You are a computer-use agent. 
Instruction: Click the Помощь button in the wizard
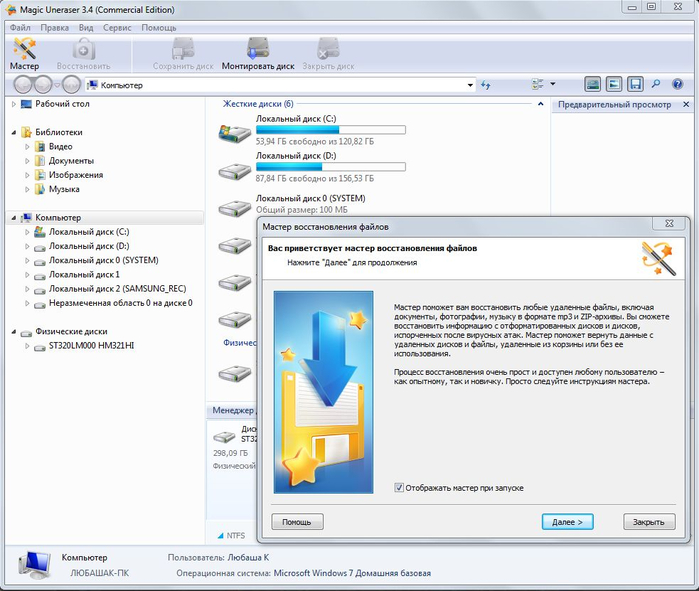point(297,522)
